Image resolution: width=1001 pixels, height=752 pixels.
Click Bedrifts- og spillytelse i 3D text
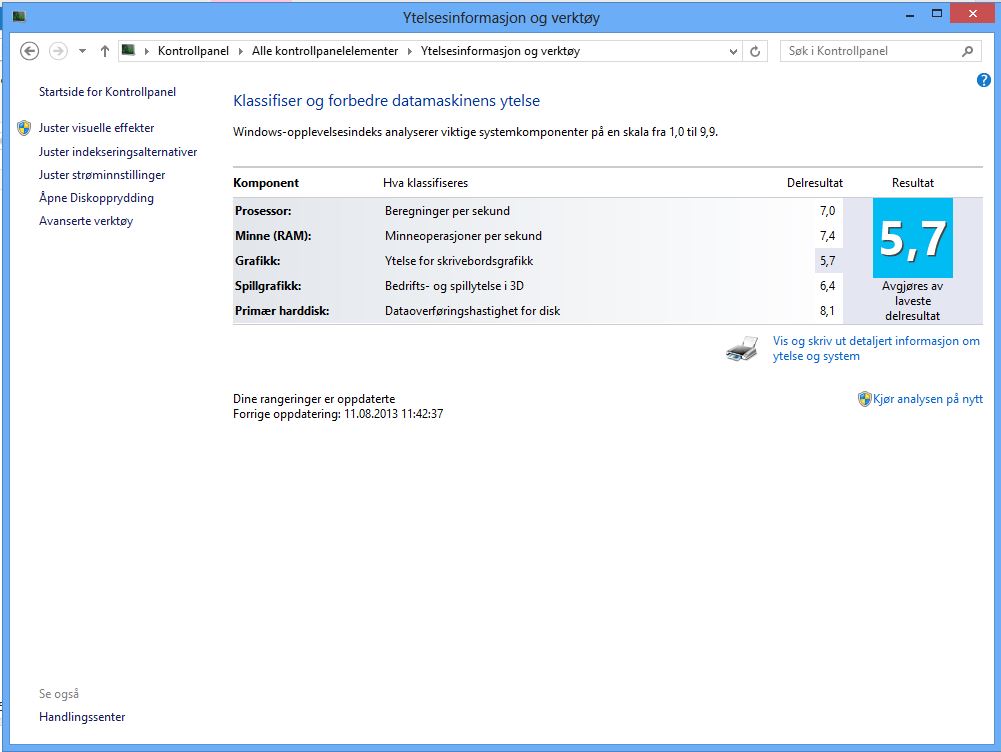455,285
